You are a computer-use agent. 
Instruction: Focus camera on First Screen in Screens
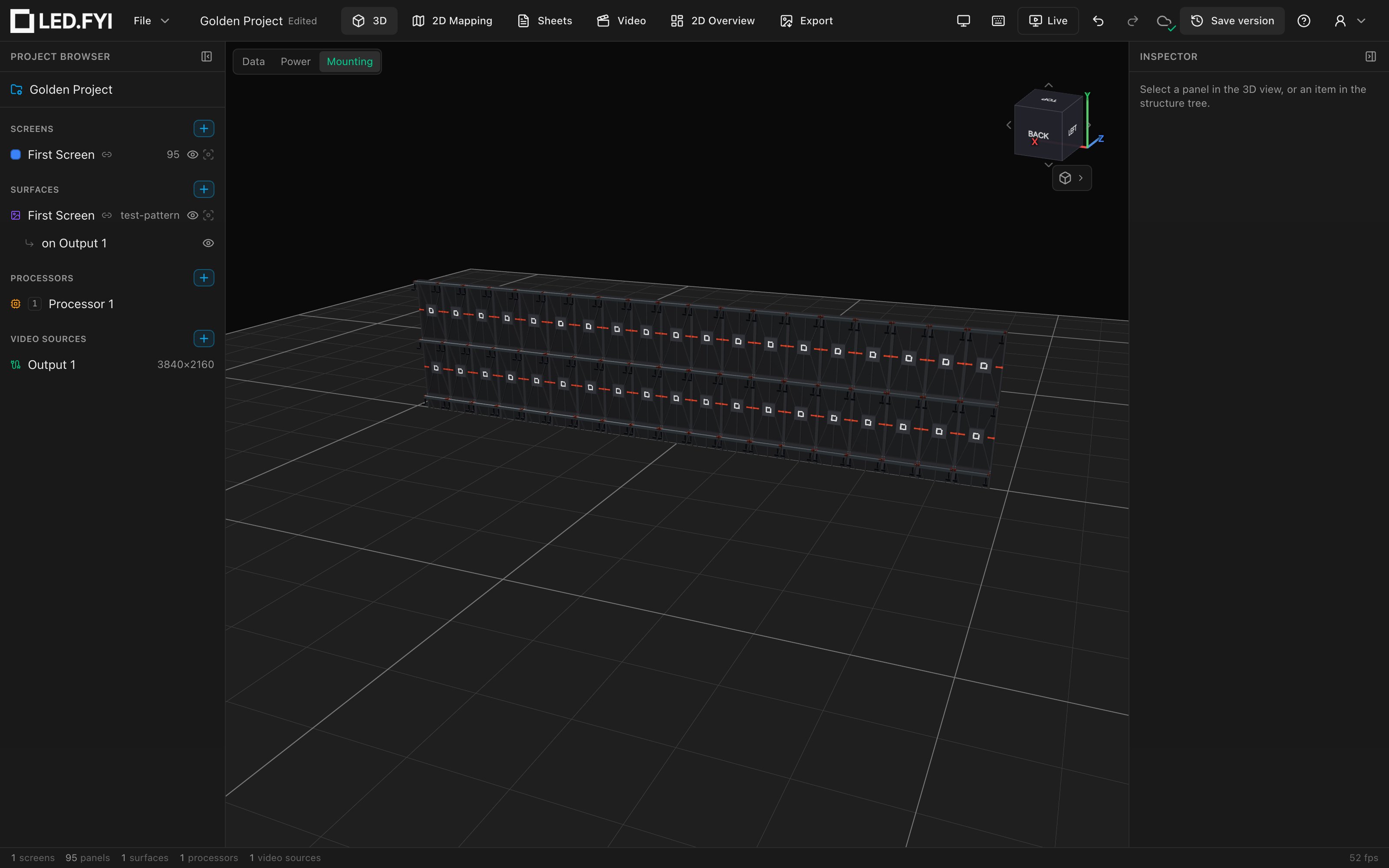pos(208,155)
